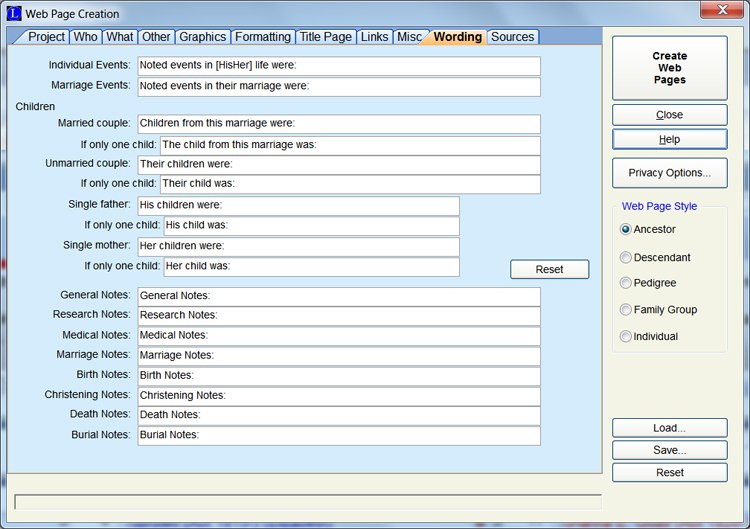The height and width of the screenshot is (529, 750).
Task: Select the Other tab
Action: (156, 37)
